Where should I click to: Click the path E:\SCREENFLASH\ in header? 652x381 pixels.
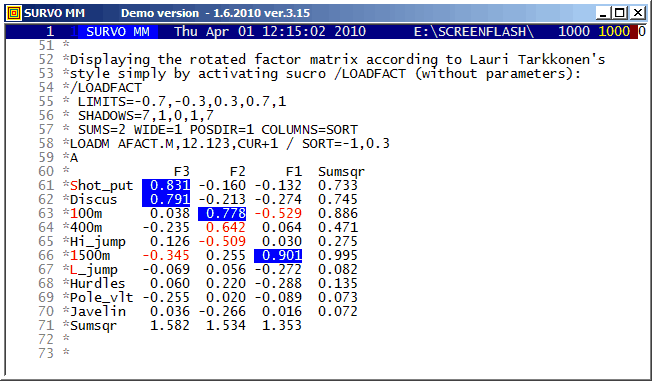point(474,32)
